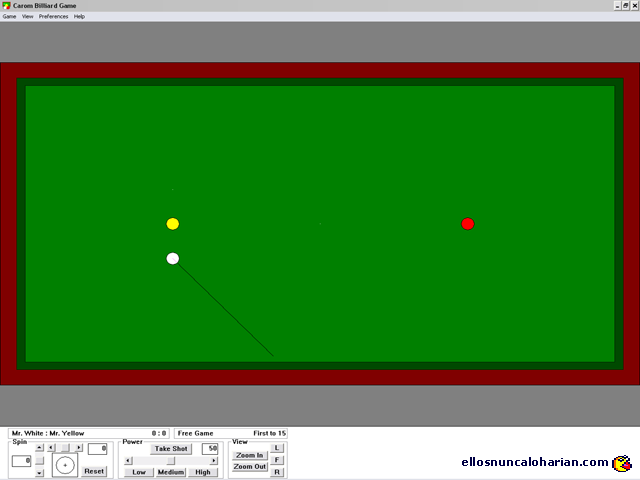Click the spin cue ball circle indicator

(x=65, y=466)
